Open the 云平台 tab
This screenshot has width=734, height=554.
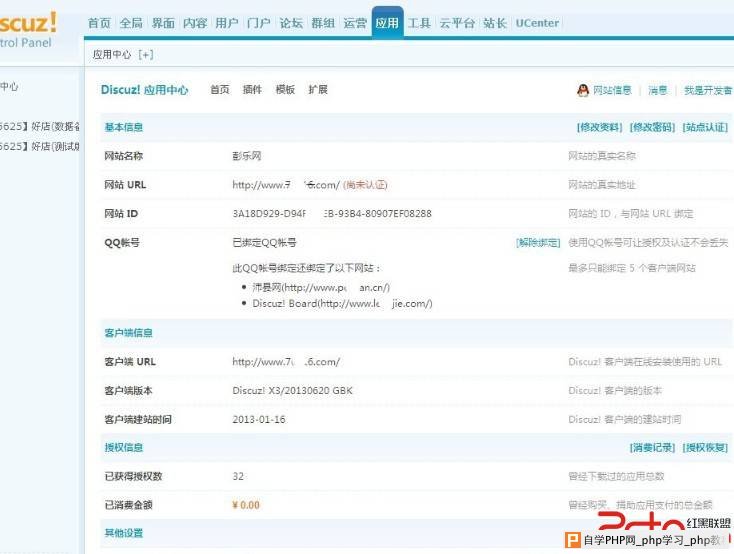coord(457,23)
